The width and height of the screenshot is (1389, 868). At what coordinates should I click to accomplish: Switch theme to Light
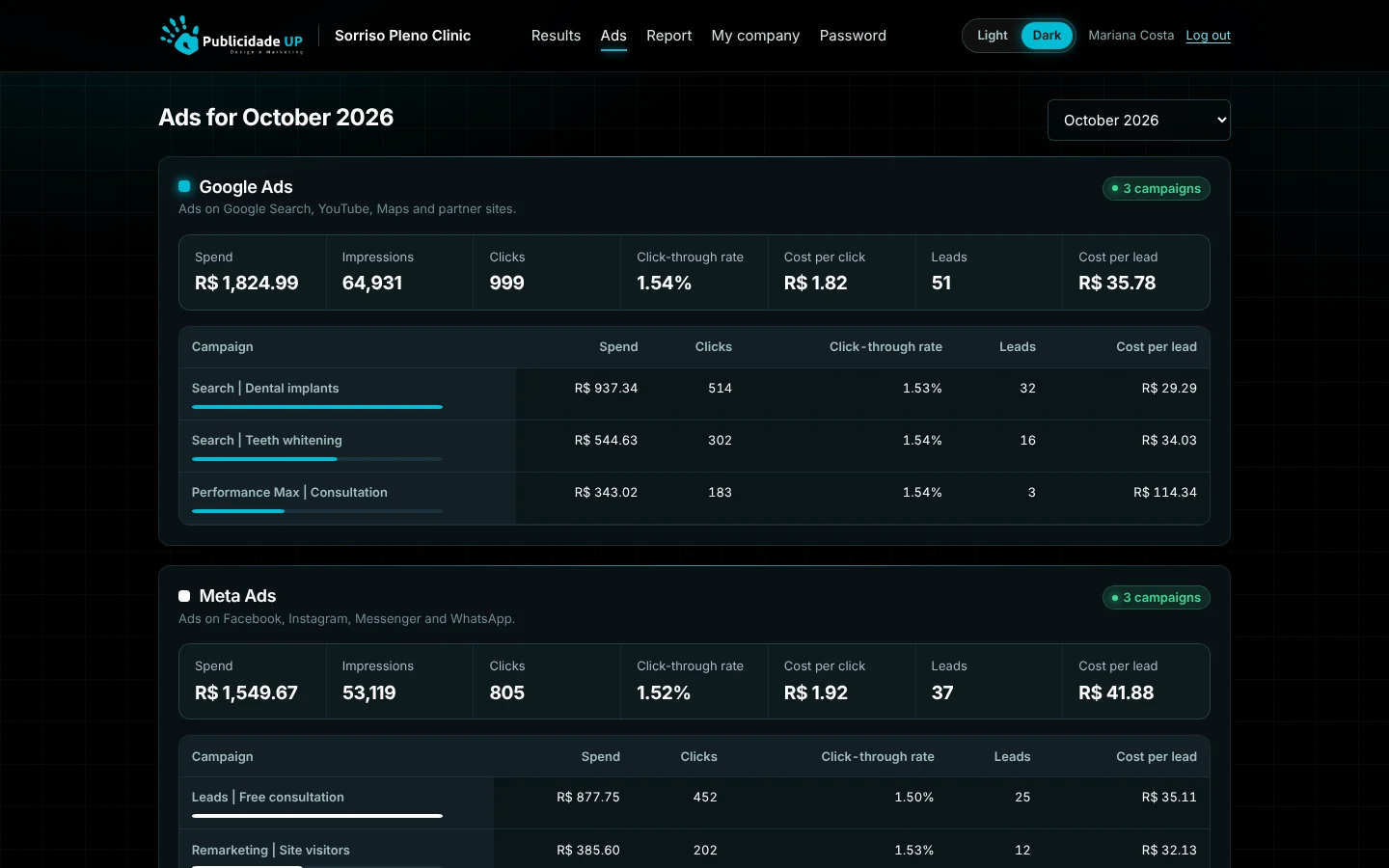click(992, 36)
